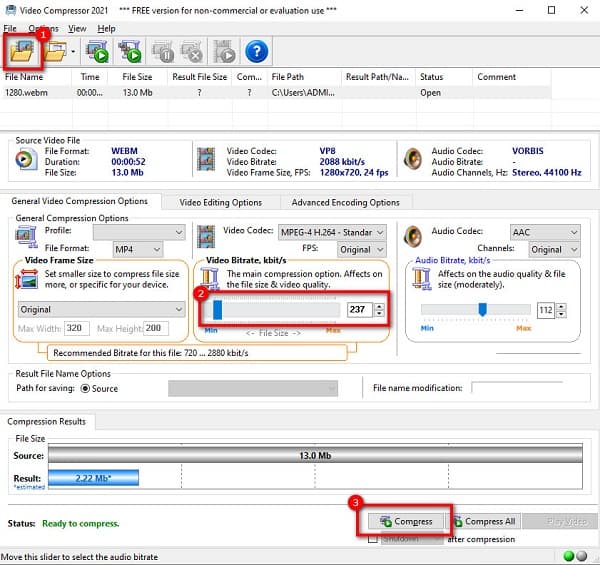This screenshot has height=565, width=600.
Task: Click the Max Height field
Action: point(155,328)
